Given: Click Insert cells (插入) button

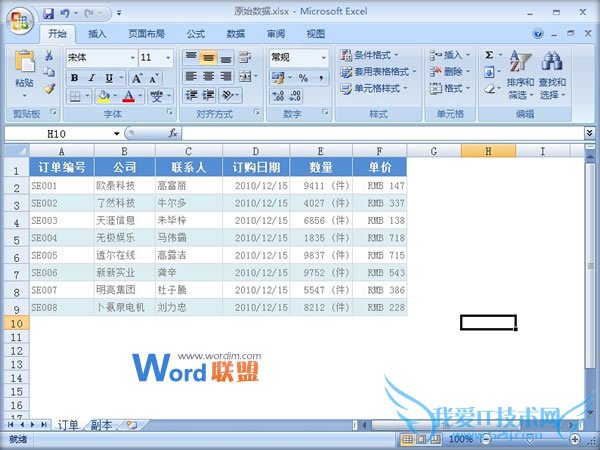Looking at the screenshot, I should pos(449,55).
